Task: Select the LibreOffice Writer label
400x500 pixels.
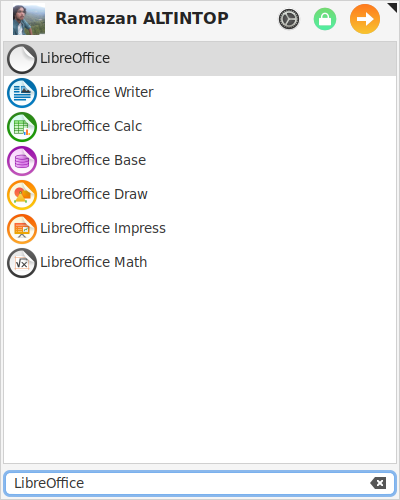Action: coord(97,92)
